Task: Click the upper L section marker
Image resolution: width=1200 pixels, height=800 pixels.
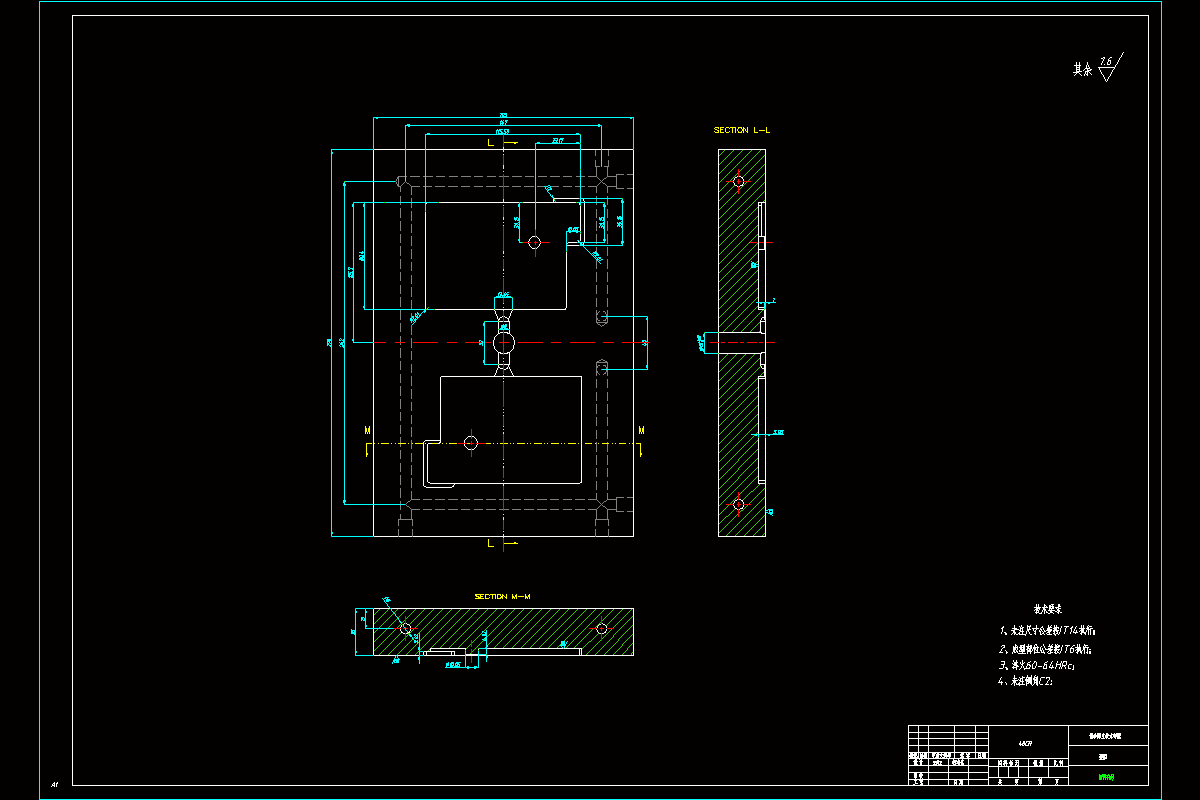Action: coord(490,143)
